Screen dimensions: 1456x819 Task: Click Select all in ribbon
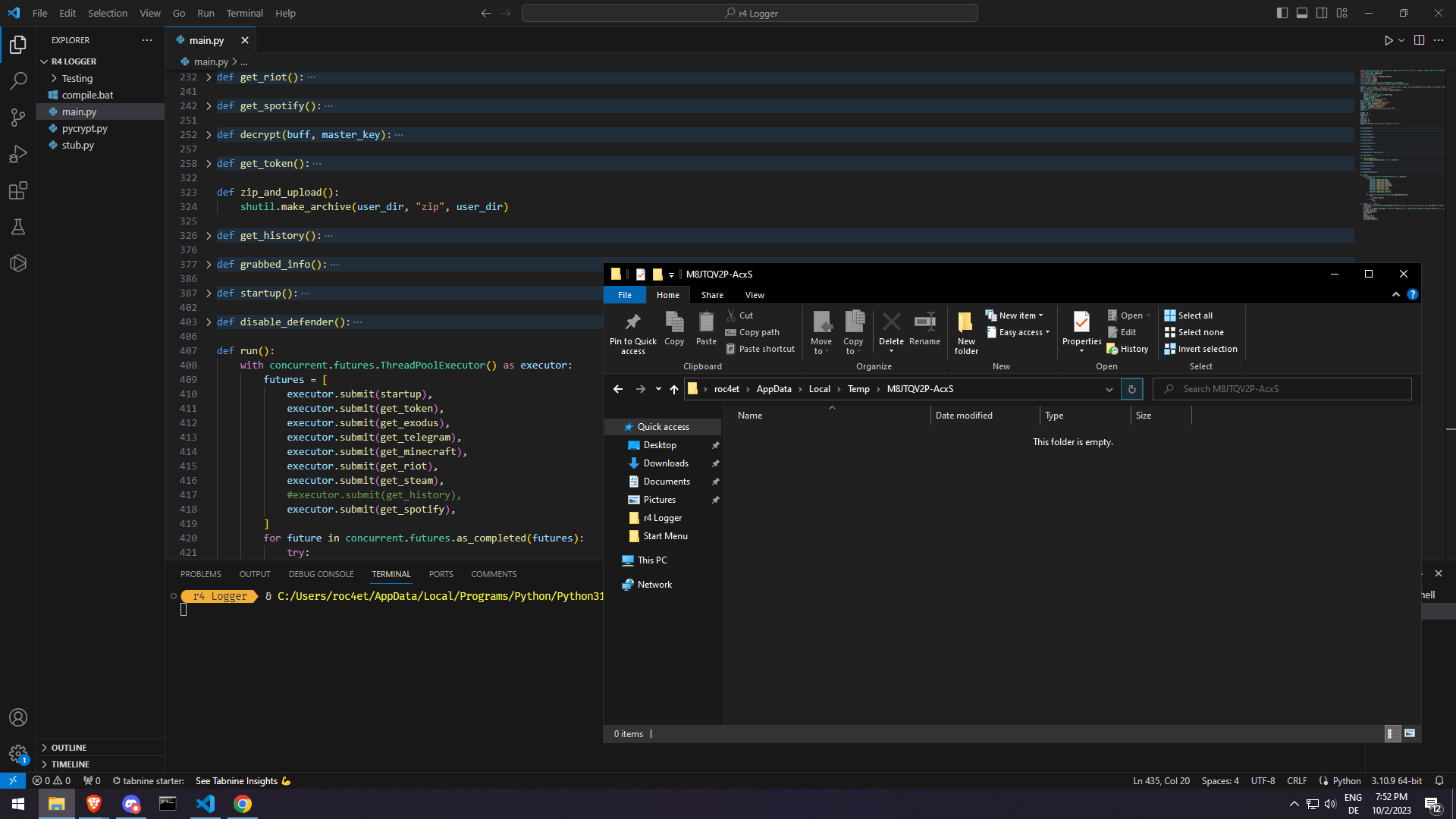pyautogui.click(x=1188, y=315)
